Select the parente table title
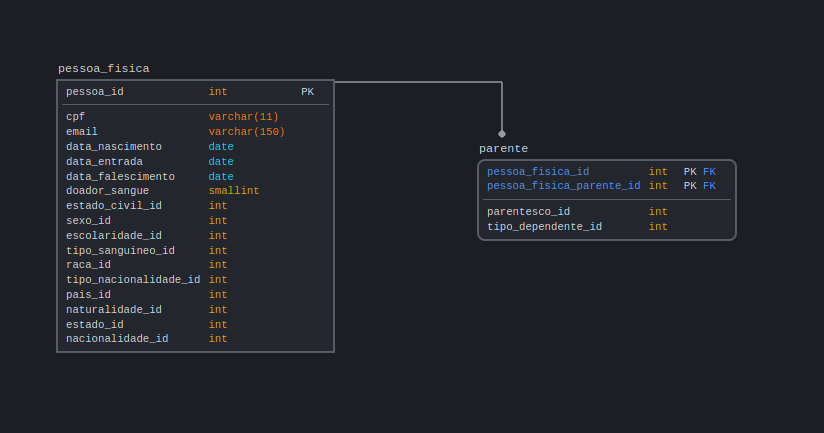The width and height of the screenshot is (824, 433). [503, 149]
